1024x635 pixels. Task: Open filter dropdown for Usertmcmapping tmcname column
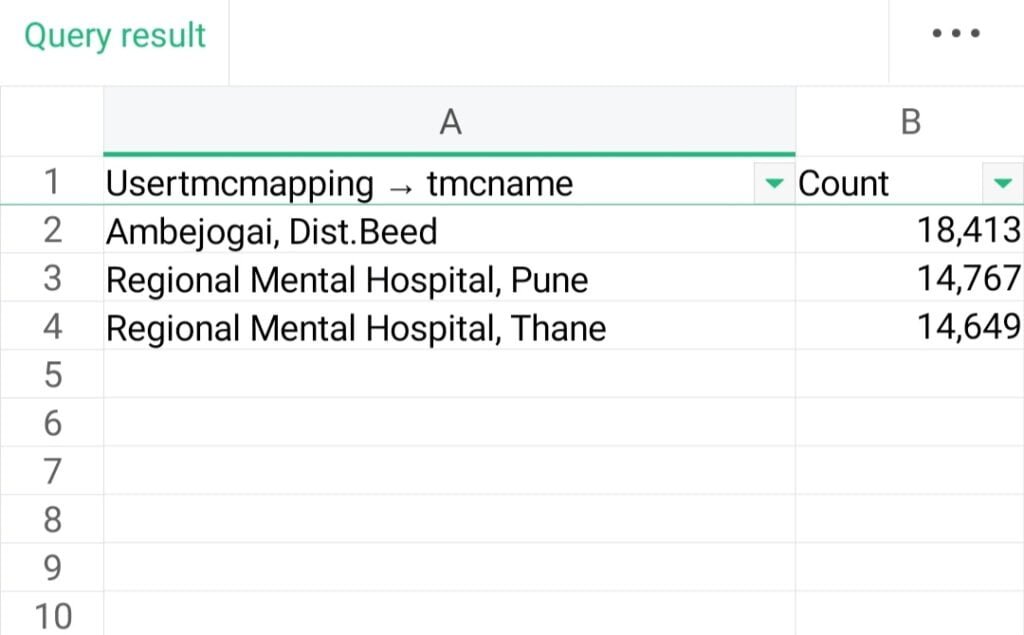tap(774, 184)
